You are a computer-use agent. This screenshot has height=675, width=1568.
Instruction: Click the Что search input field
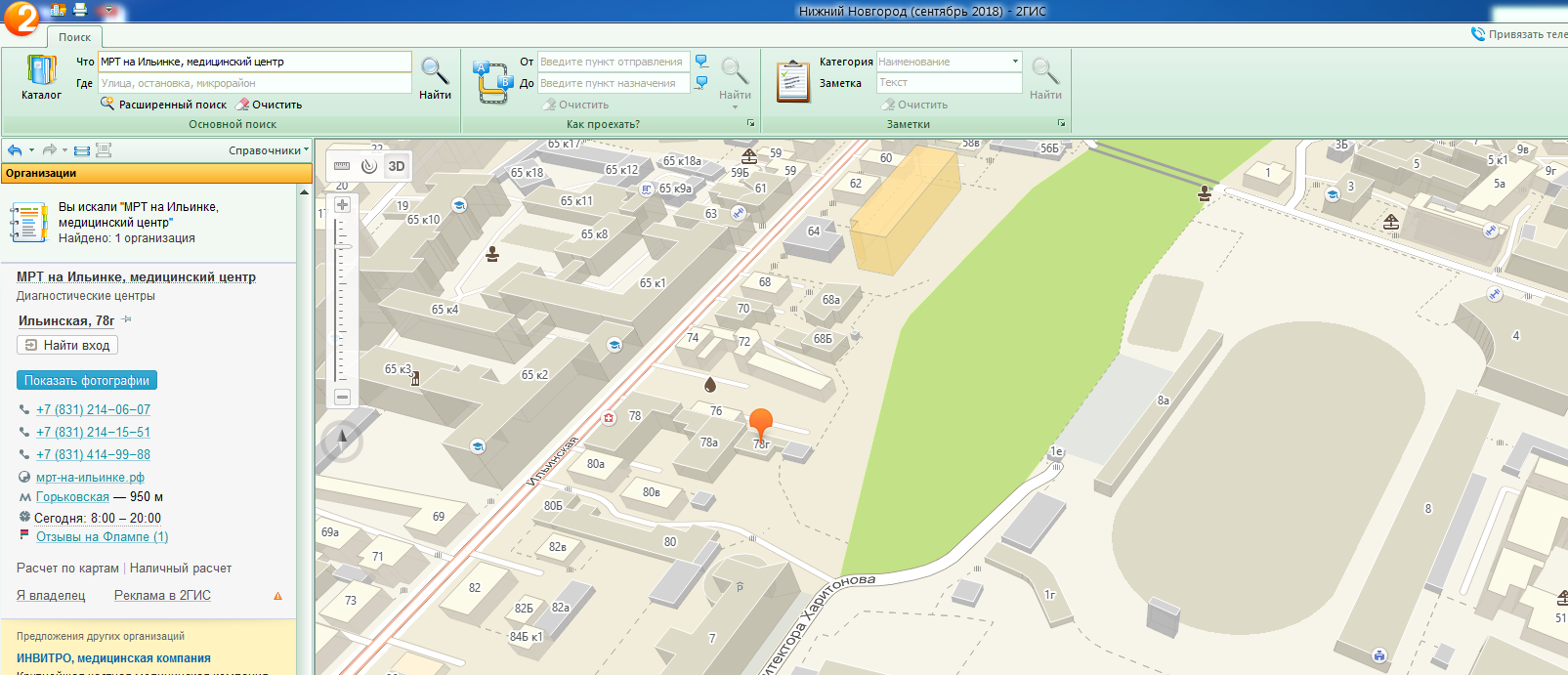pyautogui.click(x=254, y=62)
